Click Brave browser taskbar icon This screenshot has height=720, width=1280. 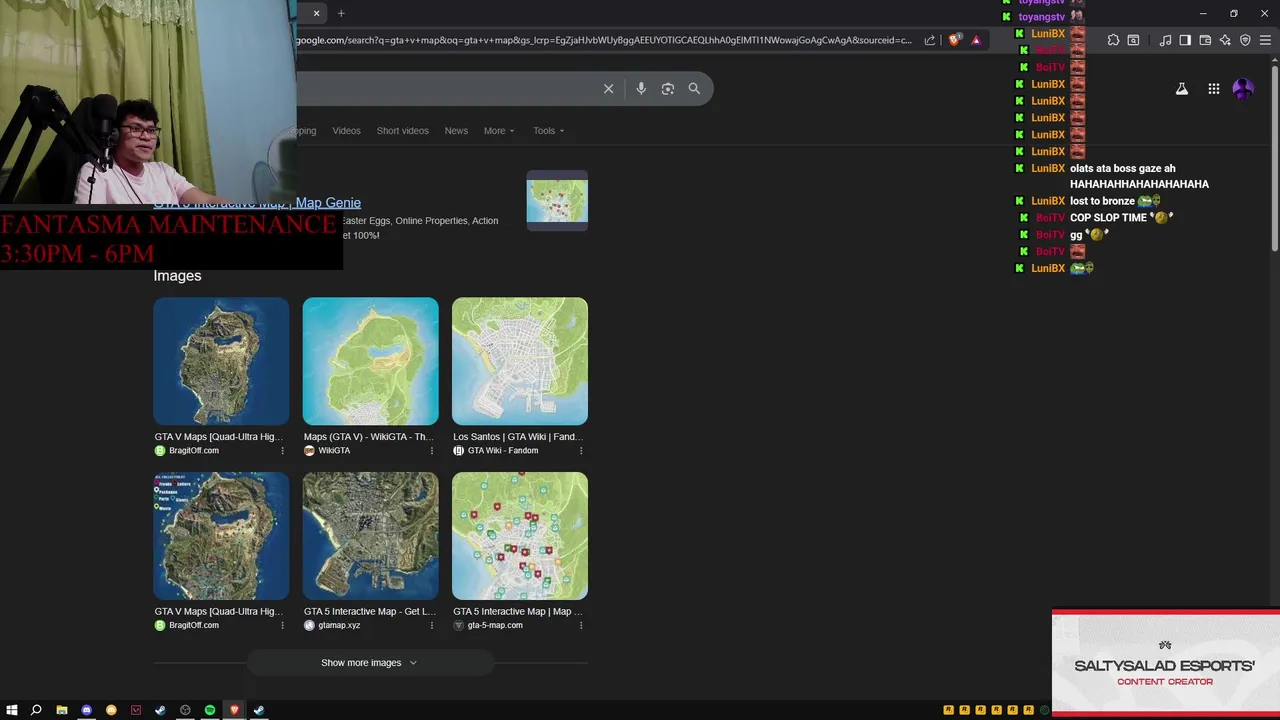click(x=235, y=710)
